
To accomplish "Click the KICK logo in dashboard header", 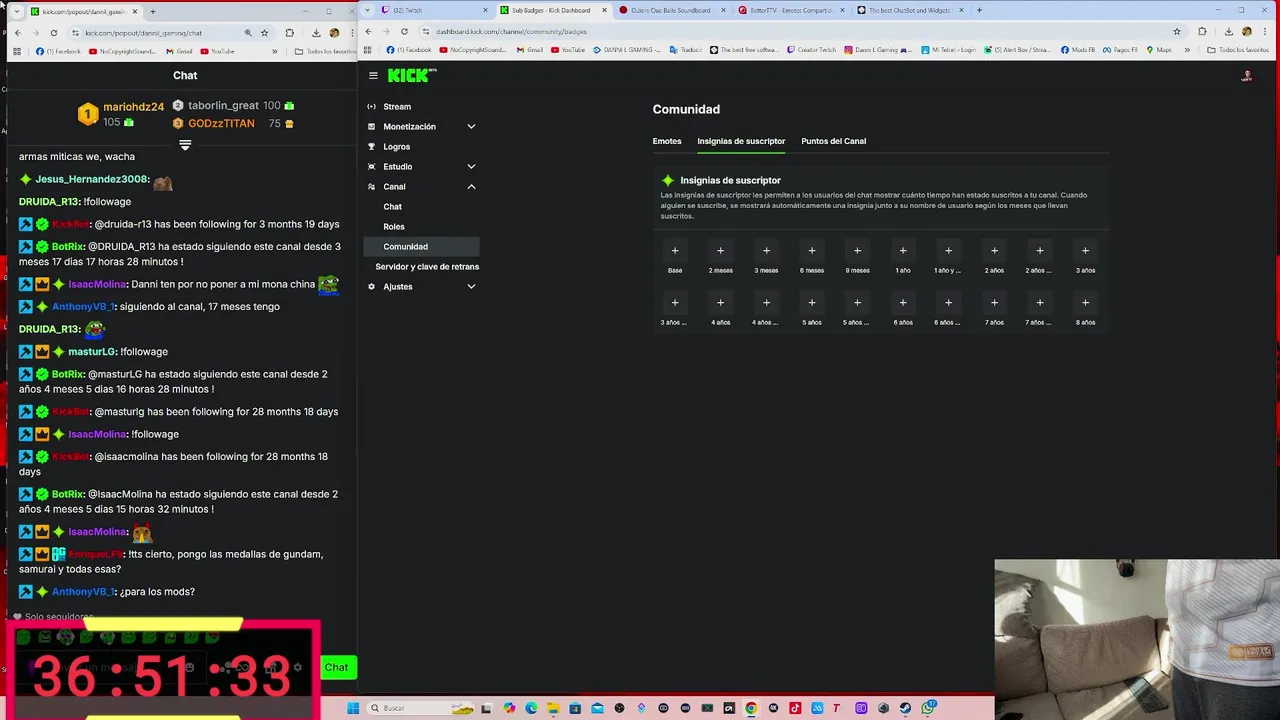I will (412, 75).
